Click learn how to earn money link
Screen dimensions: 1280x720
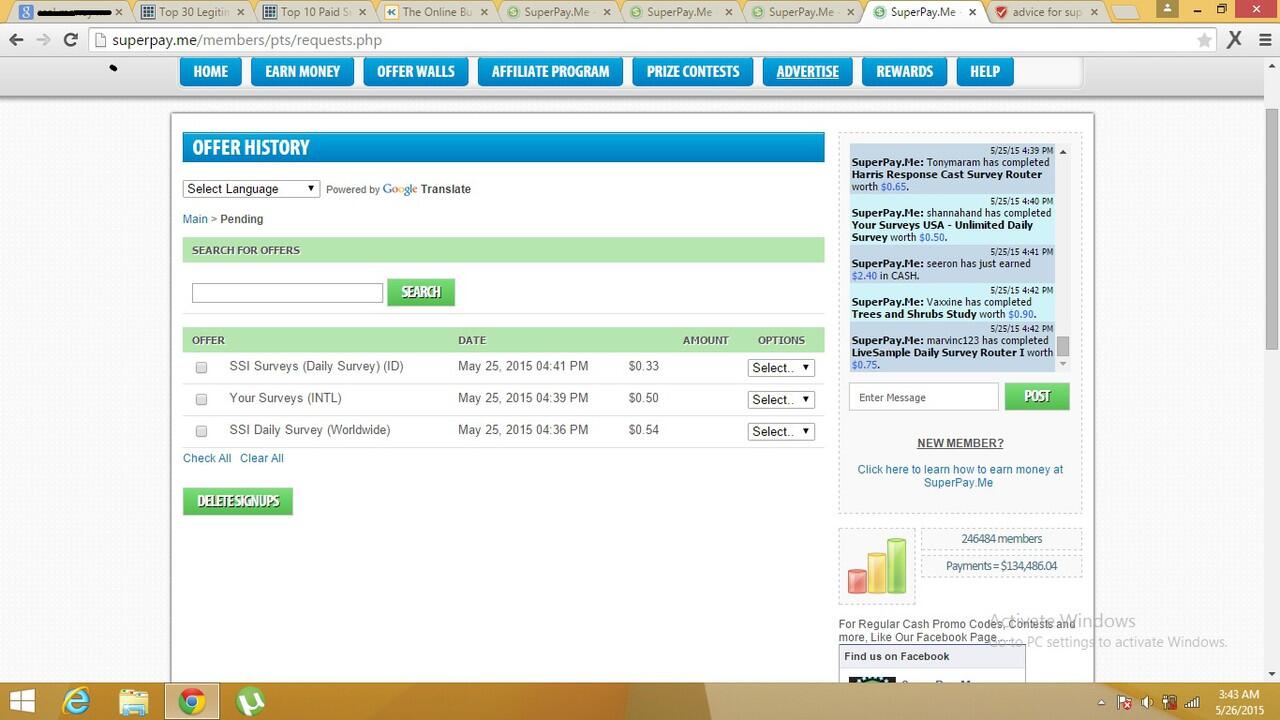(960, 476)
